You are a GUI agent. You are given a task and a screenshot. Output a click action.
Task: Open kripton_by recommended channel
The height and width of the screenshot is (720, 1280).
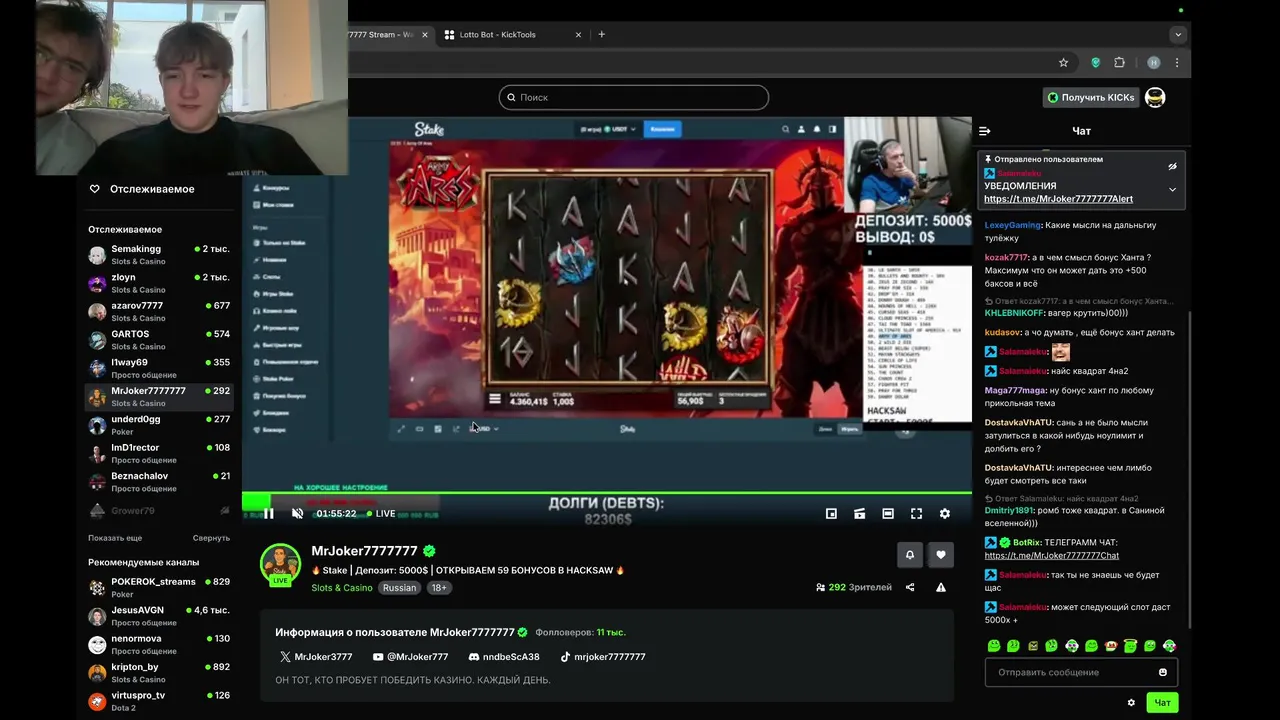[x=159, y=673]
